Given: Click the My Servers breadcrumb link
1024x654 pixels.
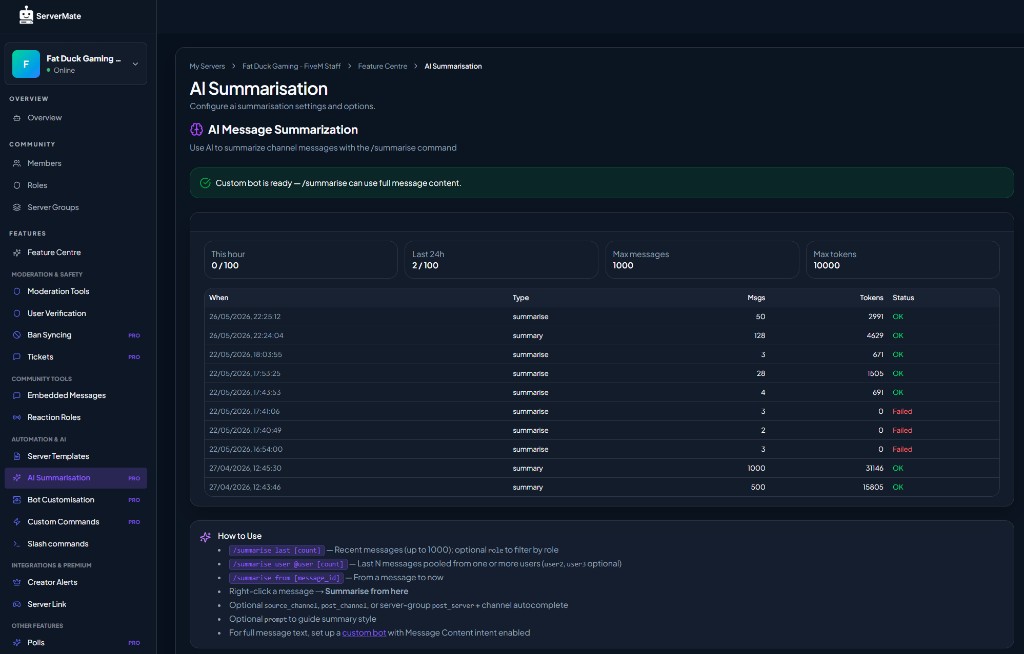Looking at the screenshot, I should (207, 66).
